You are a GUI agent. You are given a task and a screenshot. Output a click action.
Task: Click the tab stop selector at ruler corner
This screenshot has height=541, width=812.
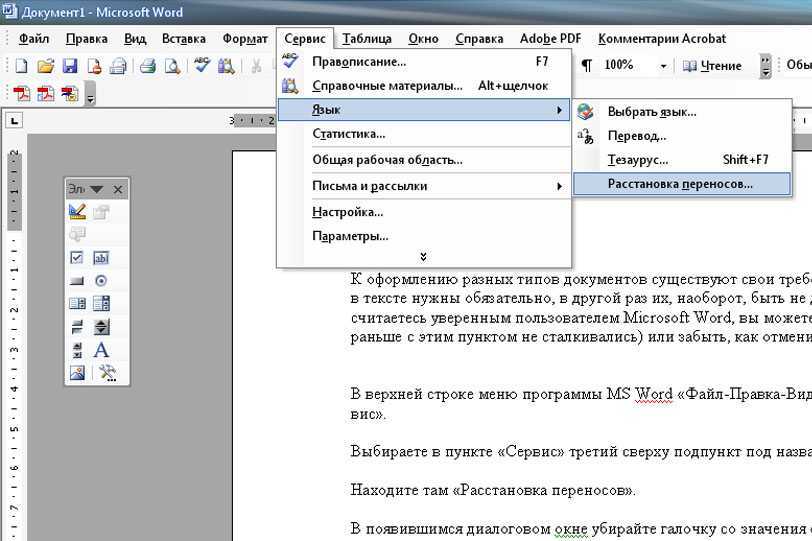tap(14, 121)
